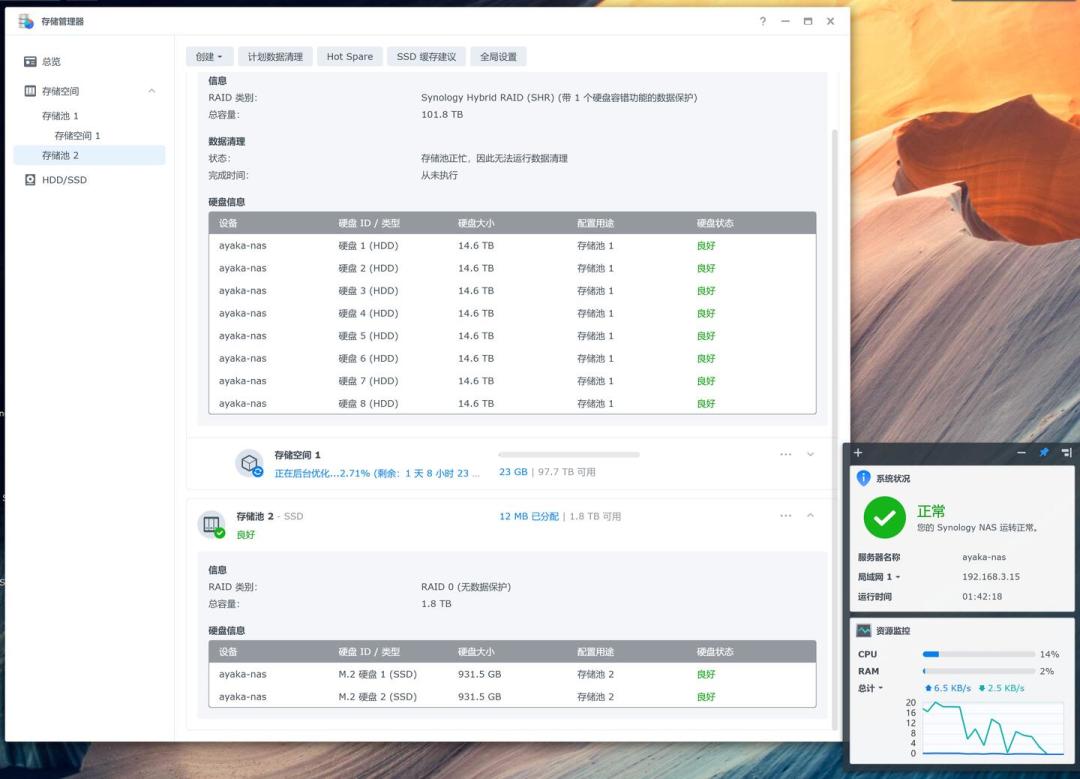Viewport: 1080px width, 779px height.
Task: Click the M.2 硬盘 1 (SSD) row
Action: (x=512, y=674)
